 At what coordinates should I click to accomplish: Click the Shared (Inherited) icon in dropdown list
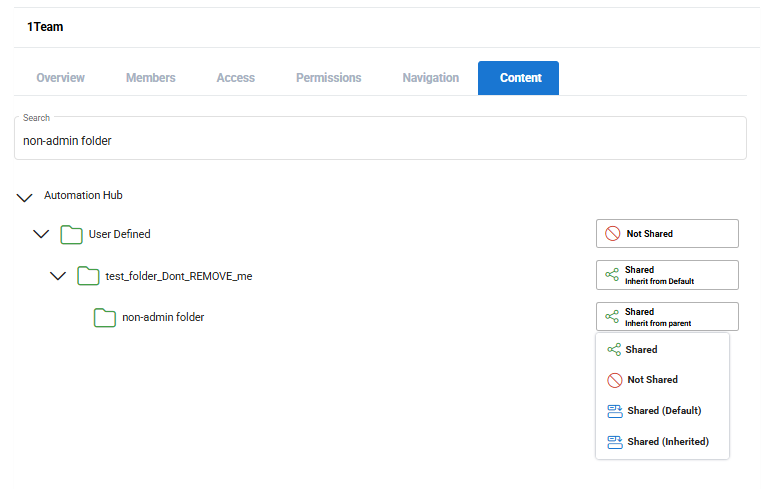click(x=614, y=442)
